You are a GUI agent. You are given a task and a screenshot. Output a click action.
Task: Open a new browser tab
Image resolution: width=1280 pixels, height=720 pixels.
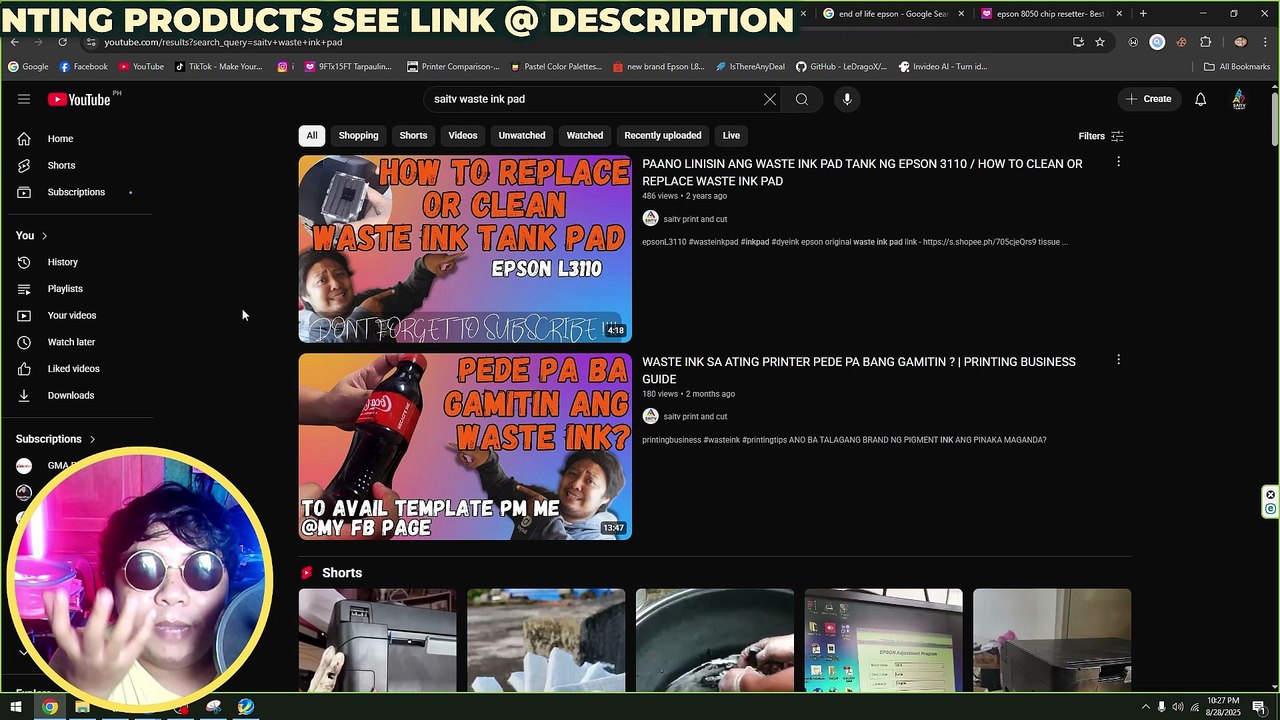(x=1143, y=14)
